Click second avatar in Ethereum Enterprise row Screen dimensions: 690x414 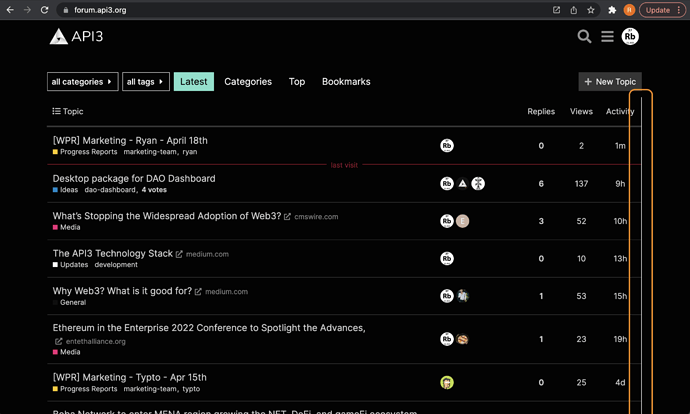tap(462, 339)
